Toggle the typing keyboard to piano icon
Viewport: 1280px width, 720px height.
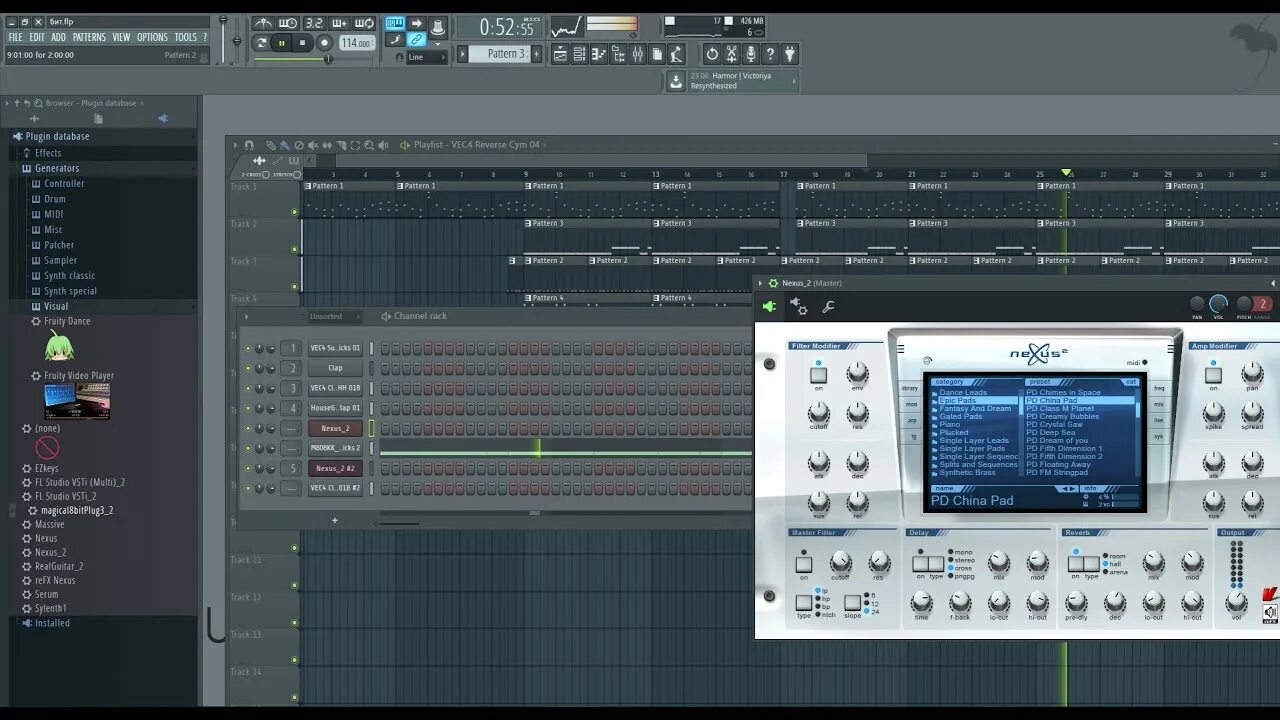[395, 23]
